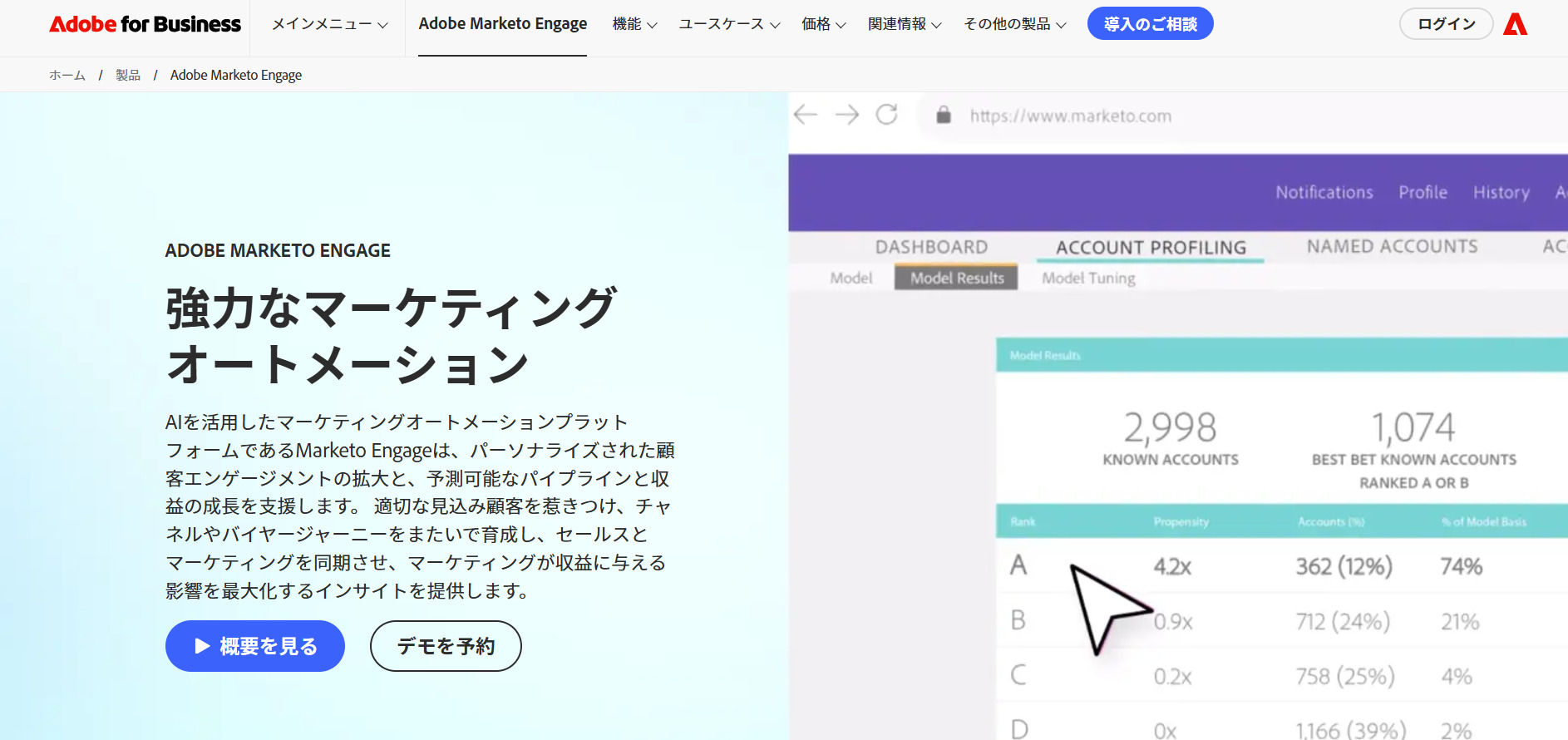Open the Model Tuning sub-tab

(1088, 279)
